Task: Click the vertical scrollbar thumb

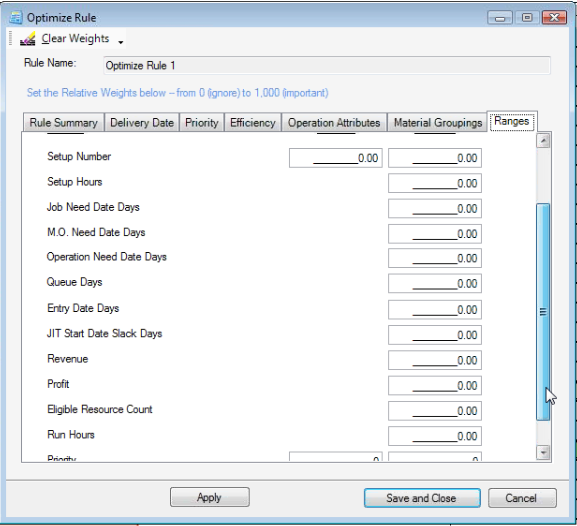Action: [x=543, y=312]
